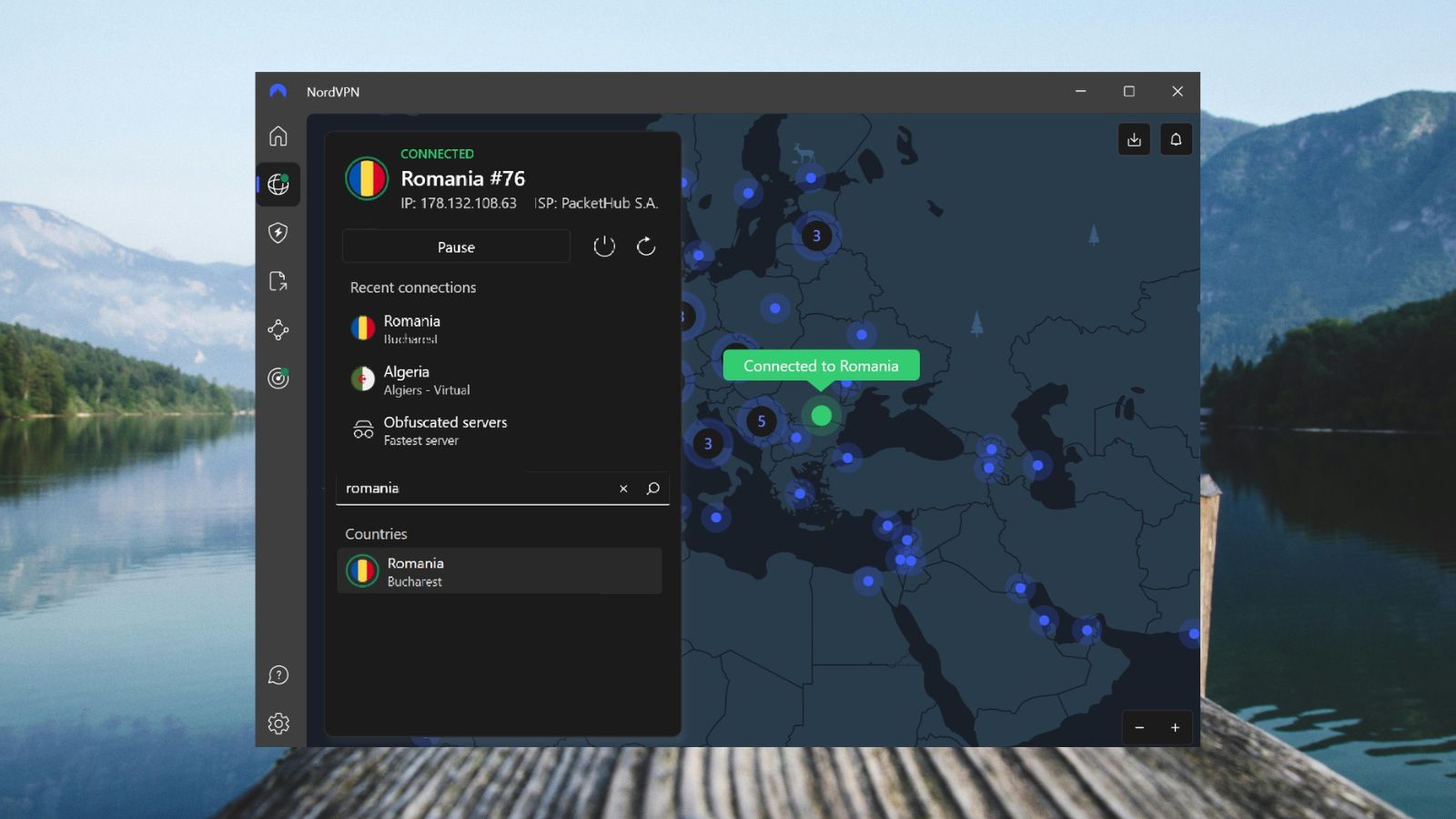The image size is (1456, 819).
Task: Reconnect using the refresh icon
Action: 646,246
